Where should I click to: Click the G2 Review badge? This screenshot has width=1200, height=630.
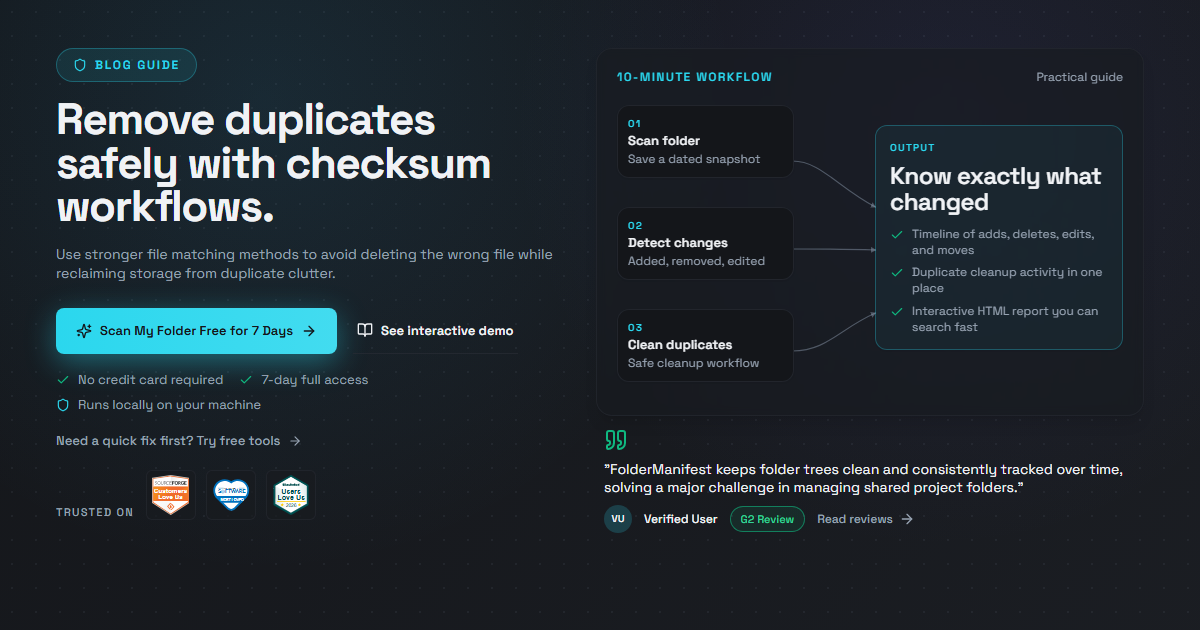767,519
